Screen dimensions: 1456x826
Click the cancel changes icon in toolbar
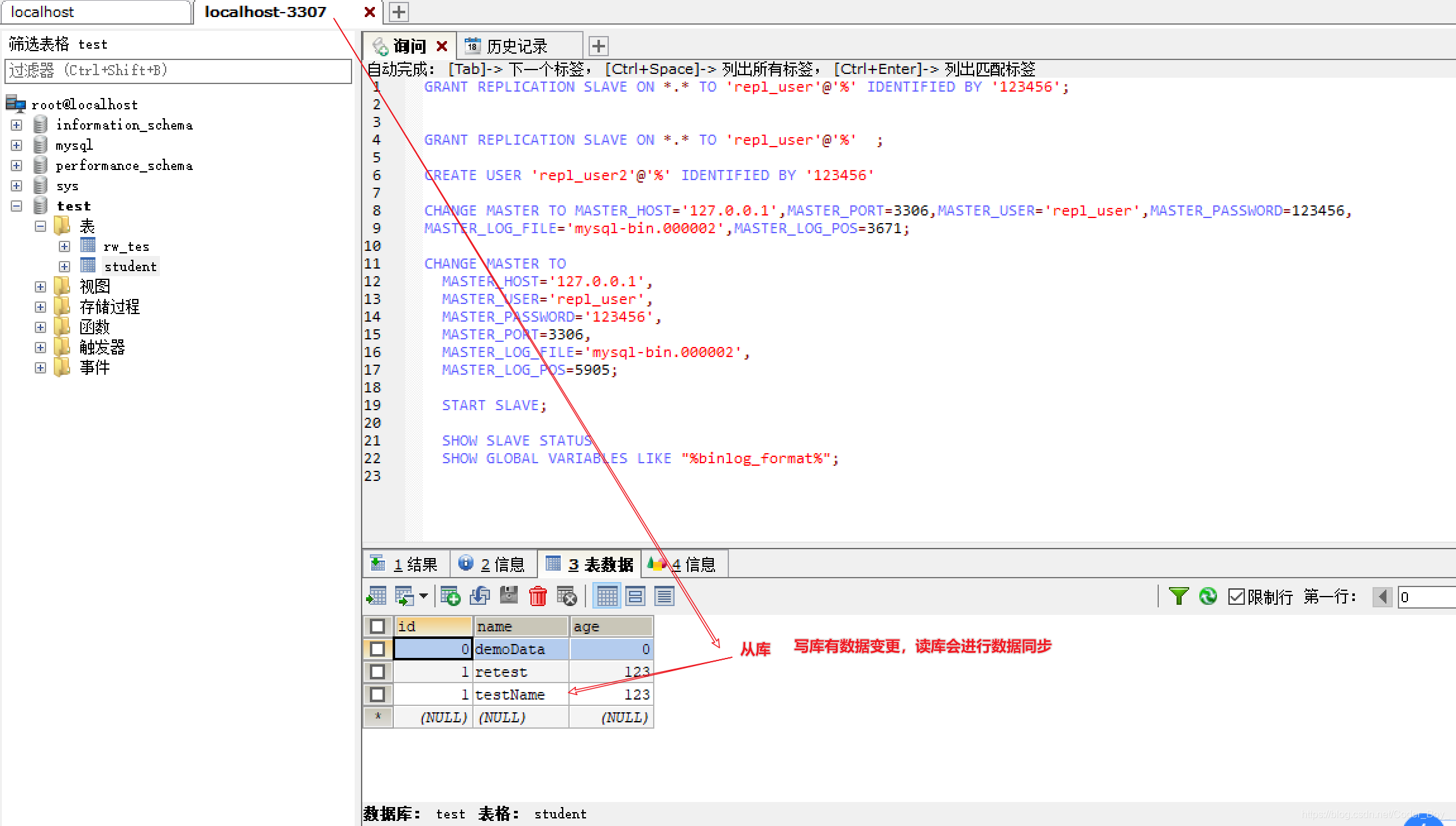[566, 596]
